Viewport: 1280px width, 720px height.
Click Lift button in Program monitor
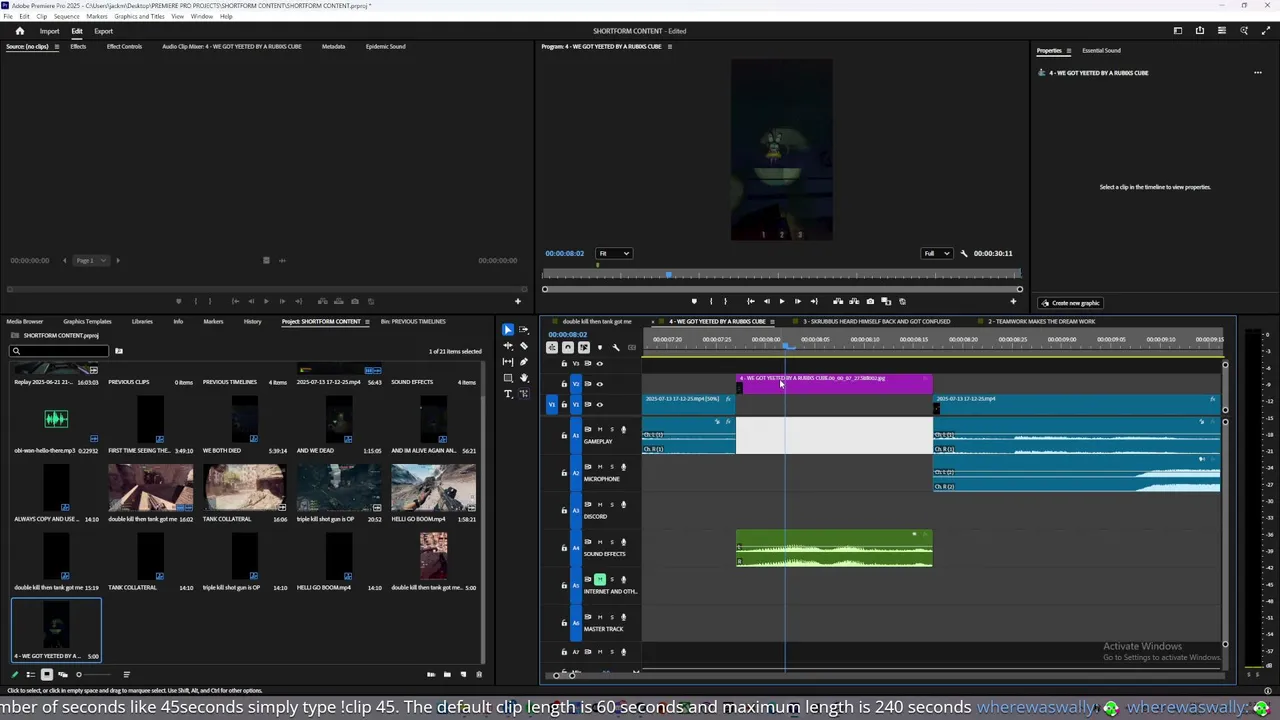click(x=838, y=301)
